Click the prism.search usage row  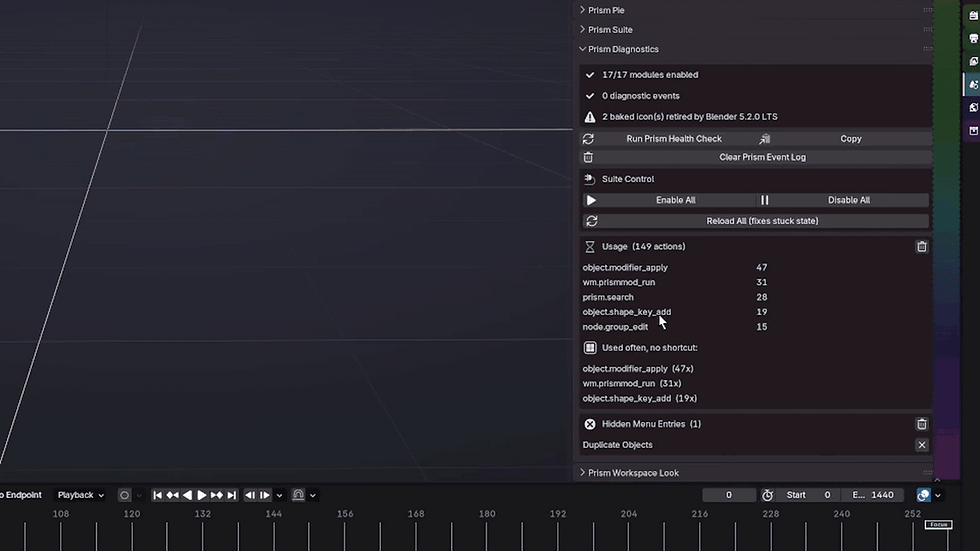(x=675, y=297)
